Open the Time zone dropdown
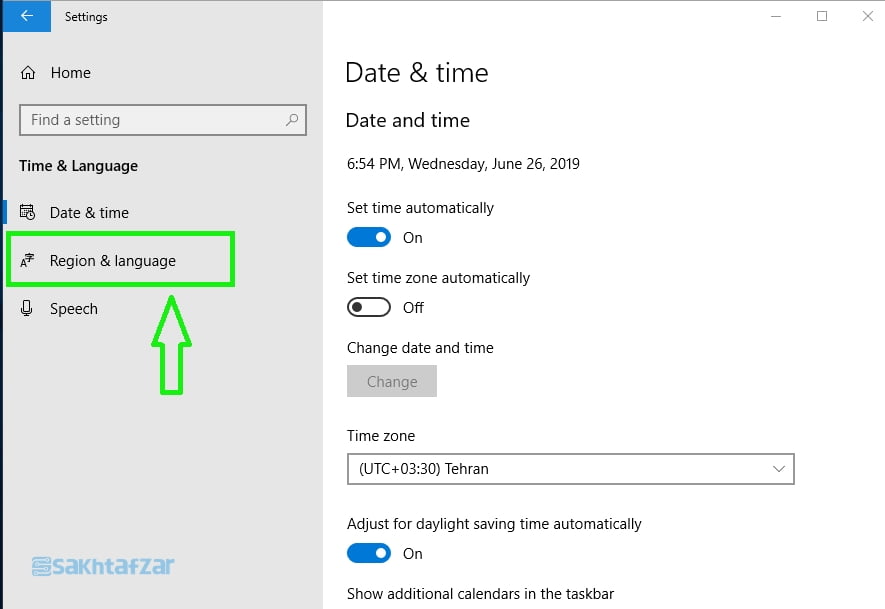This screenshot has height=609, width=885. 570,469
